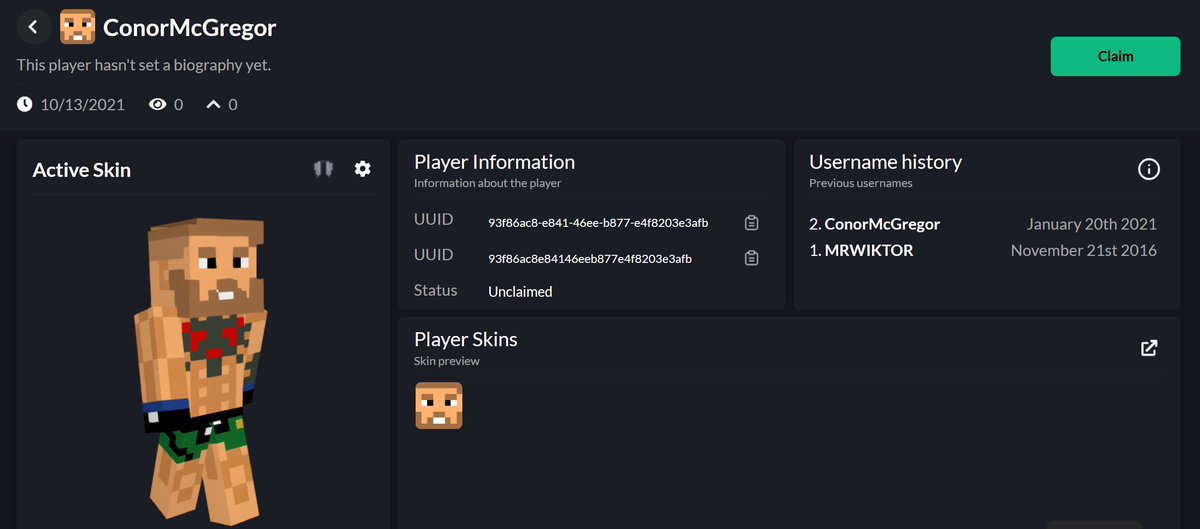Click the 10/13/2021 date text
Image resolution: width=1200 pixels, height=529 pixels.
click(x=83, y=104)
